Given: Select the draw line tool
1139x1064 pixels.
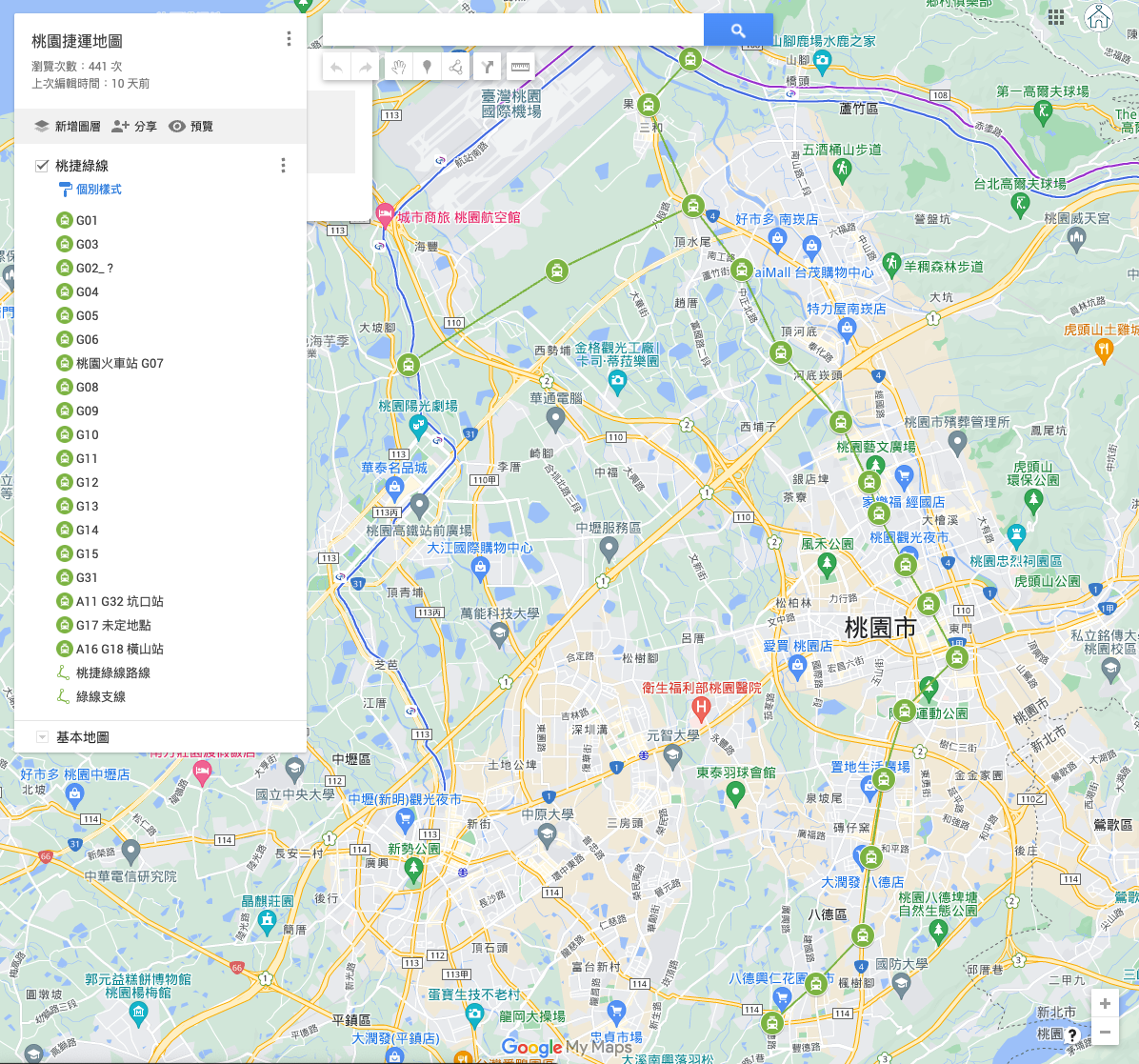Looking at the screenshot, I should (x=455, y=68).
